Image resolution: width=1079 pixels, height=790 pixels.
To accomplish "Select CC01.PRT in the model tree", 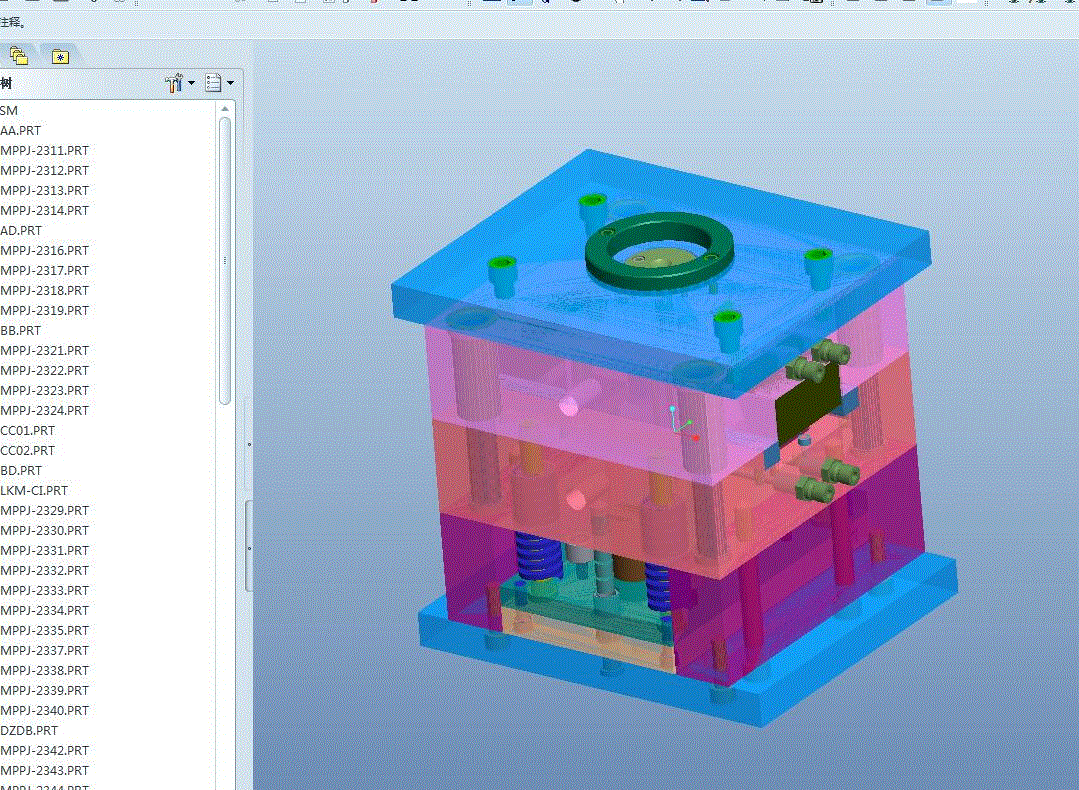I will [28, 430].
